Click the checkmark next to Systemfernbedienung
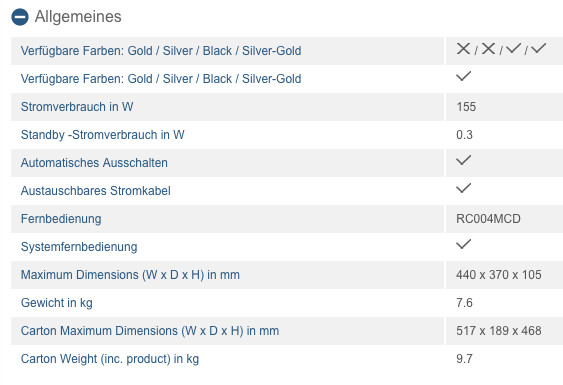 click(x=464, y=244)
